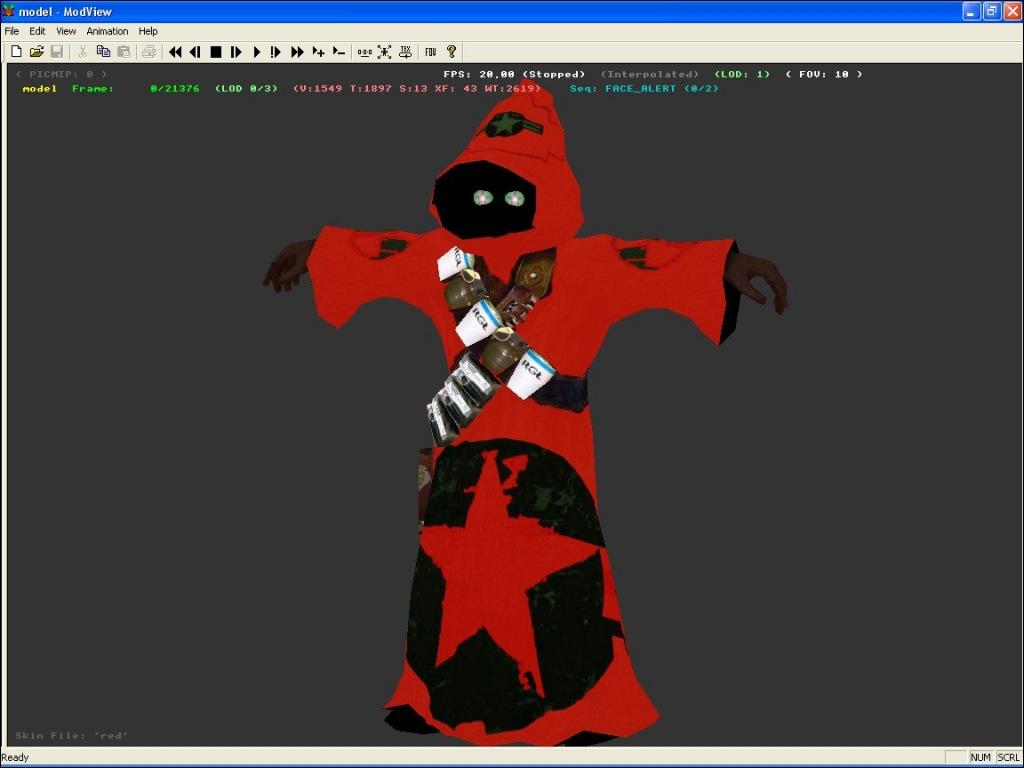Screen dimensions: 1024x768
Task: Open the Animation menu
Action: [107, 31]
